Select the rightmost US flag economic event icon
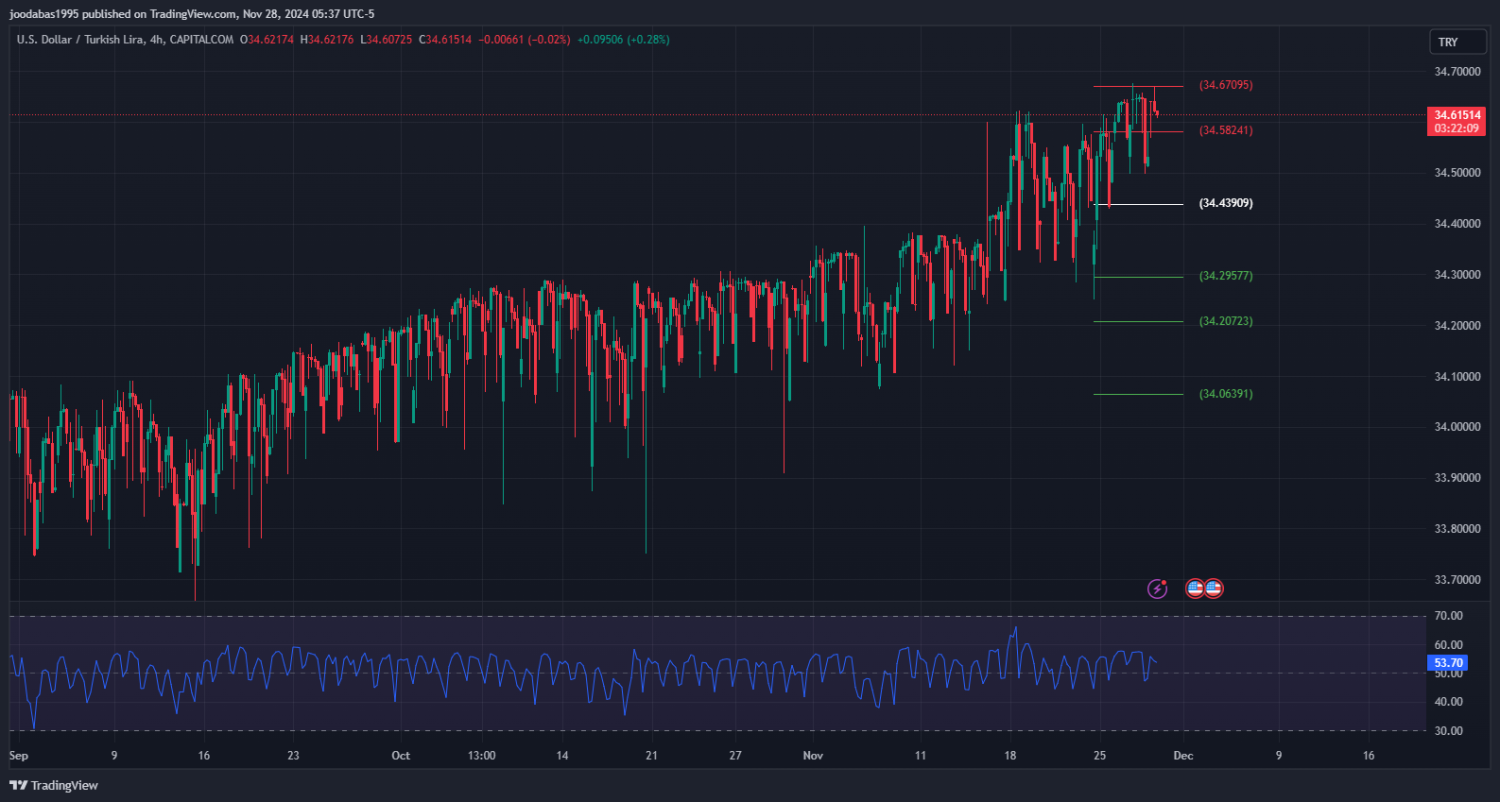 pos(1213,588)
